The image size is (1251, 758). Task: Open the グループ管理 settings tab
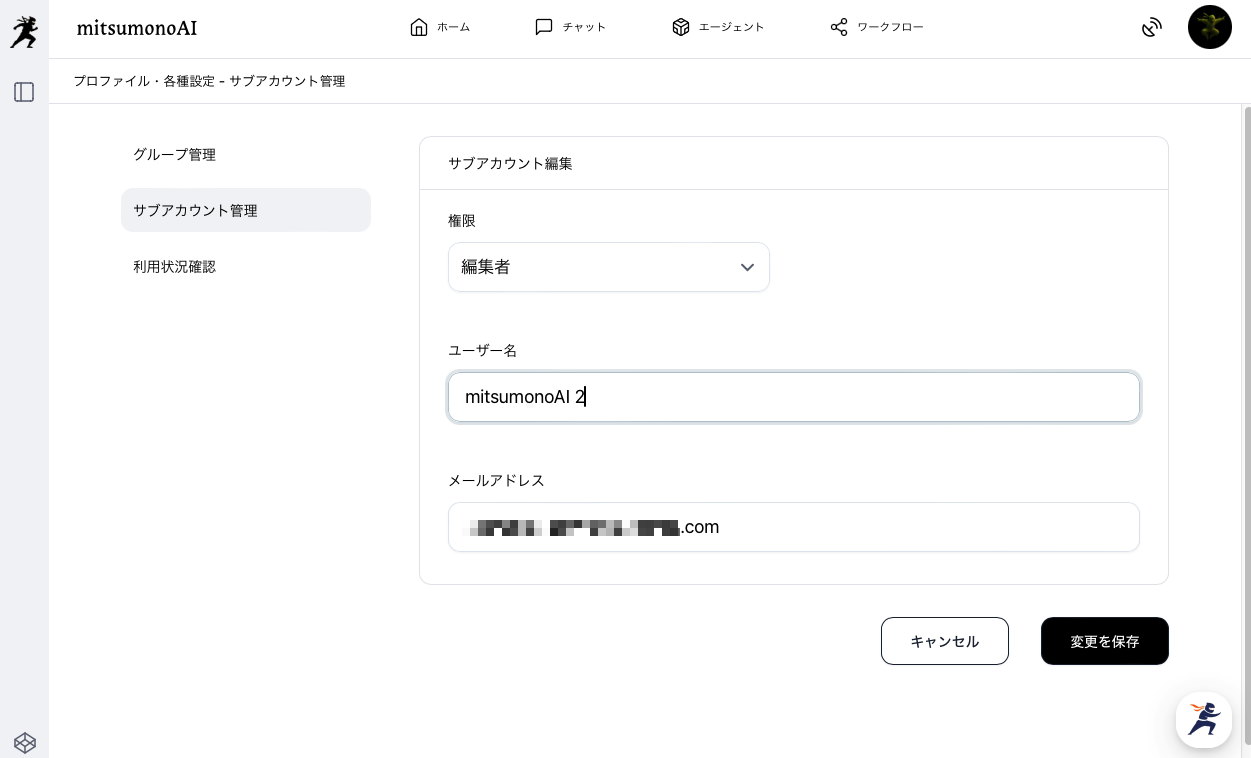175,155
